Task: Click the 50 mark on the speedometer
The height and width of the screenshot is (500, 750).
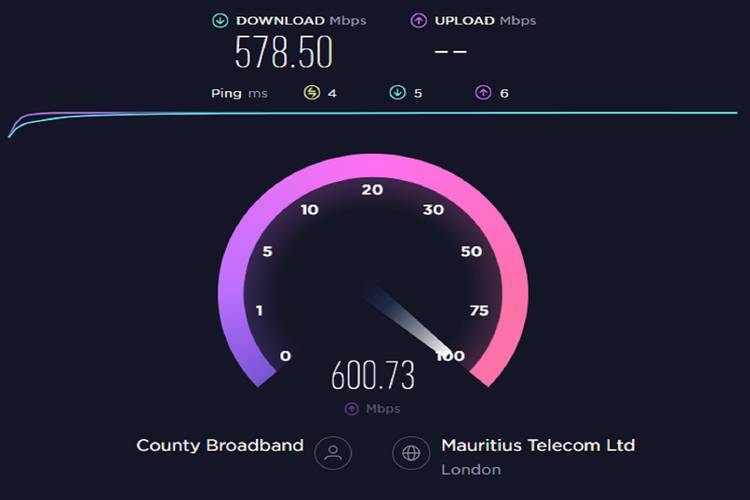Action: point(471,252)
